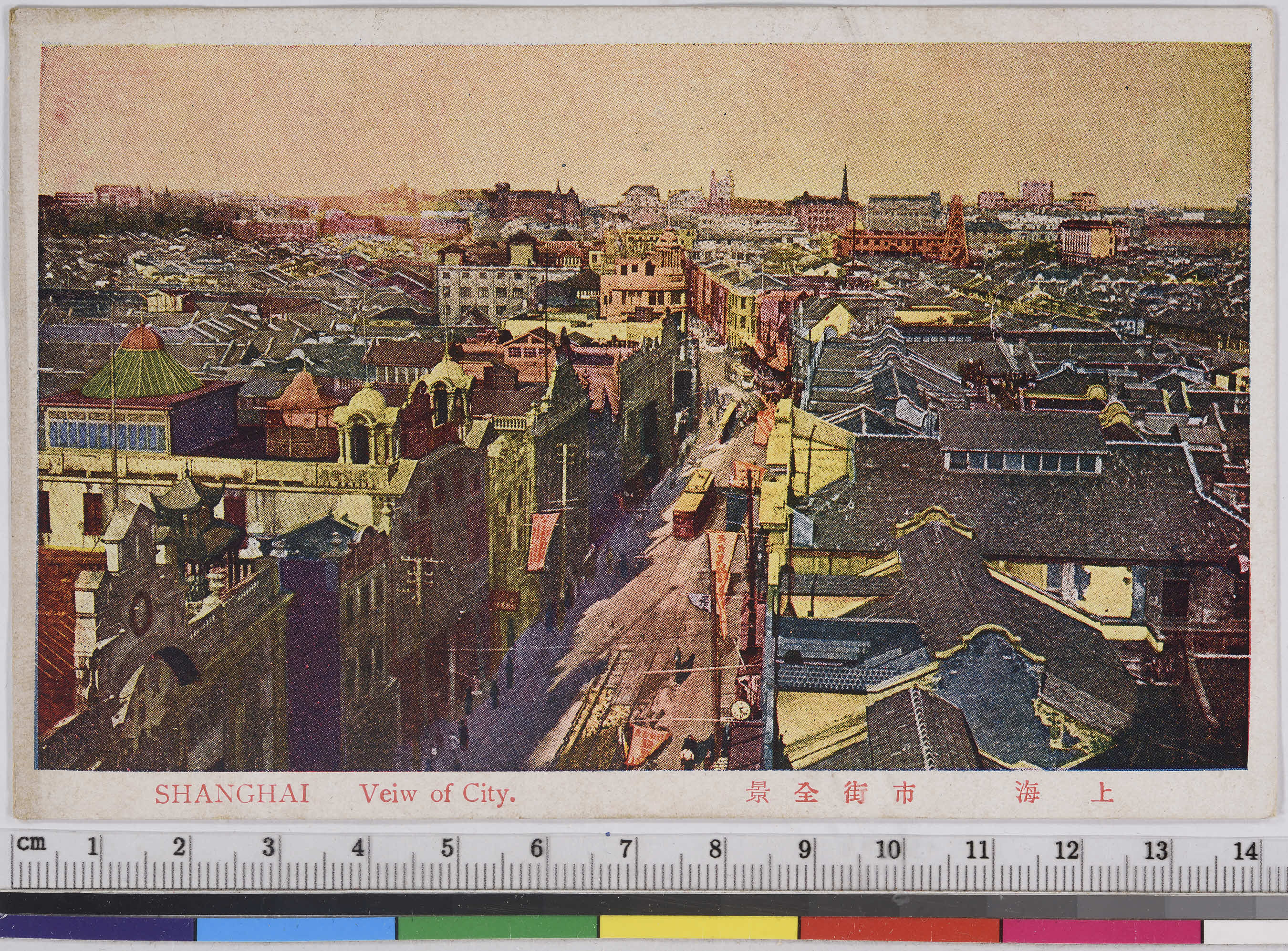The height and width of the screenshot is (951, 1288).
Task: Pick the light blue color patch
Action: (296, 929)
